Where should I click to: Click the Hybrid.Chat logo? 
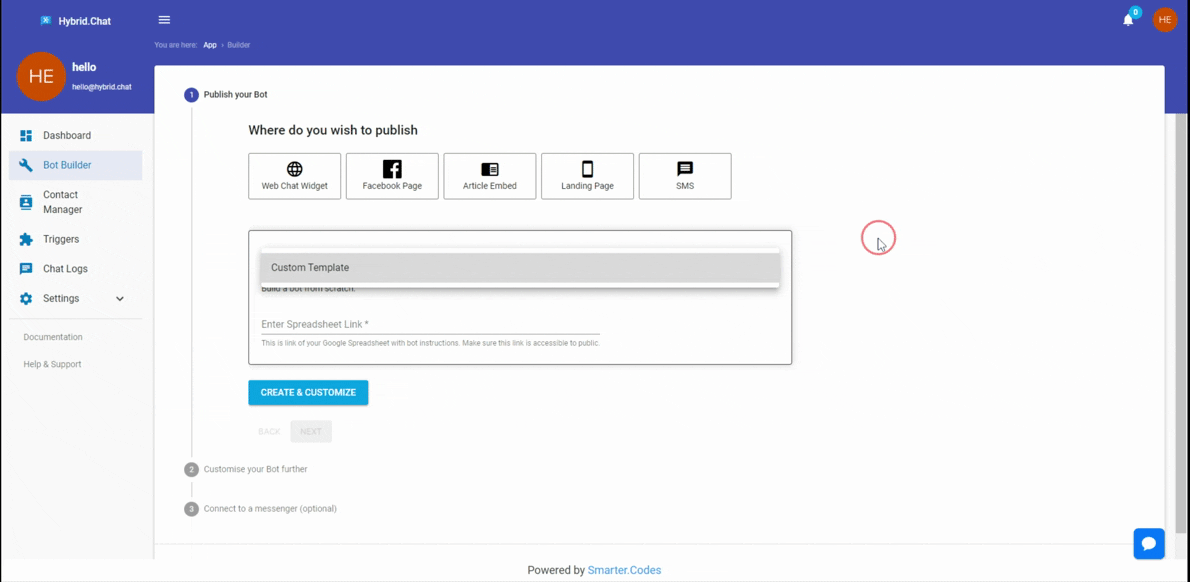pyautogui.click(x=75, y=21)
